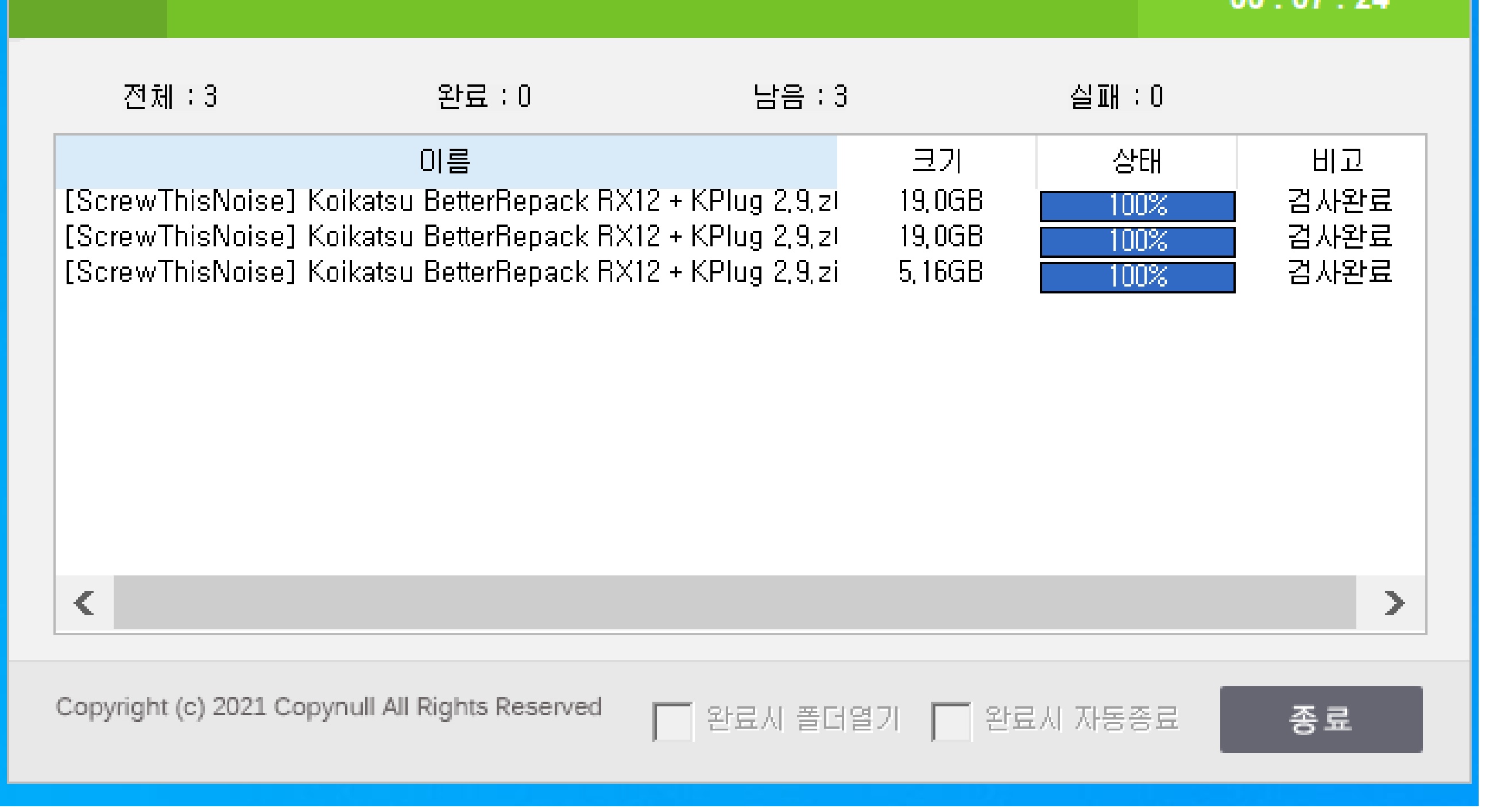Click the 실패 : 0 failure counter

click(1116, 97)
